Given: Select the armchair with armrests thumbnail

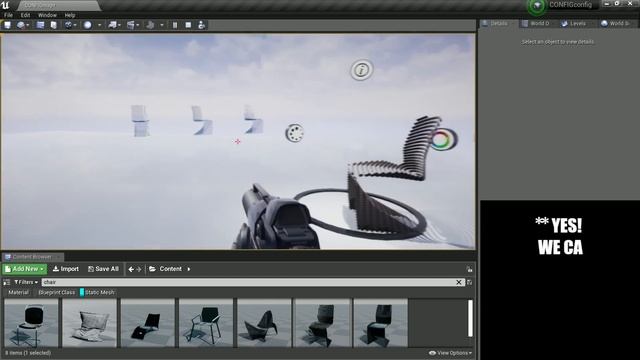Looking at the screenshot, I should tap(206, 323).
